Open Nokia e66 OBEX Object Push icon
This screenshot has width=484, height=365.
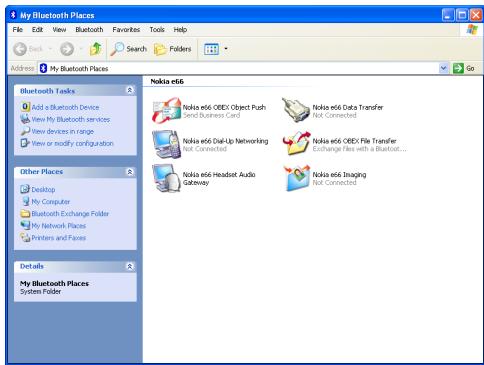[166, 110]
